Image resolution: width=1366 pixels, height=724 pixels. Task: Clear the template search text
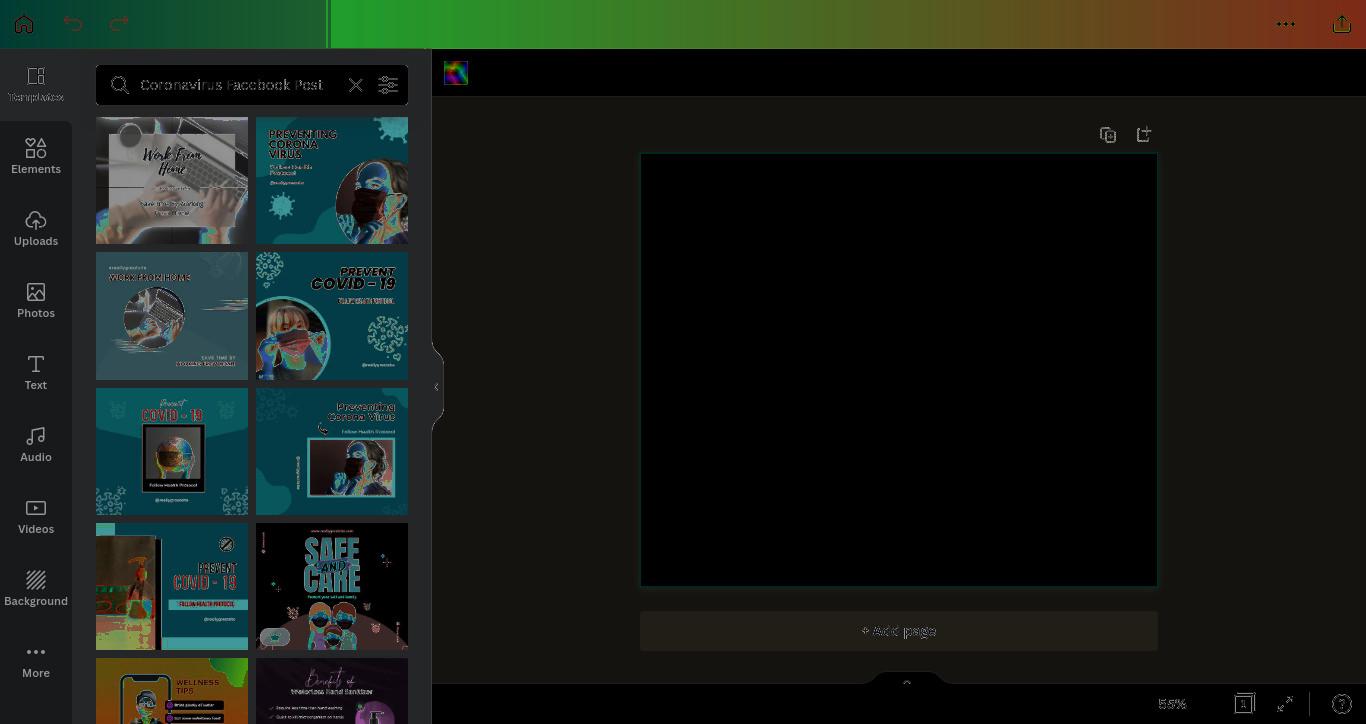(x=356, y=85)
